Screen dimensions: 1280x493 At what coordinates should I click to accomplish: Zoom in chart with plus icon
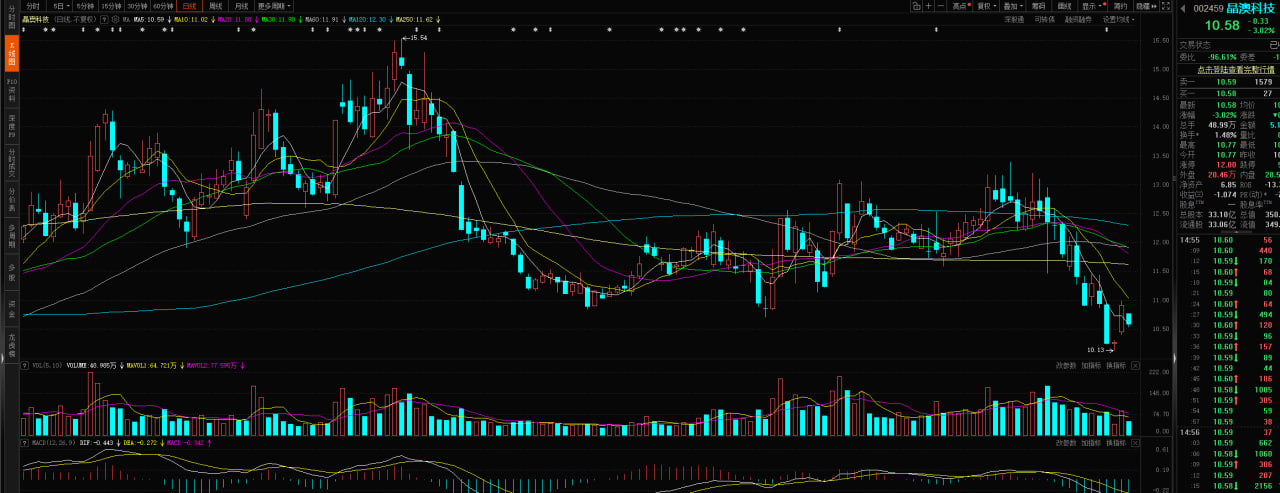[929, 6]
